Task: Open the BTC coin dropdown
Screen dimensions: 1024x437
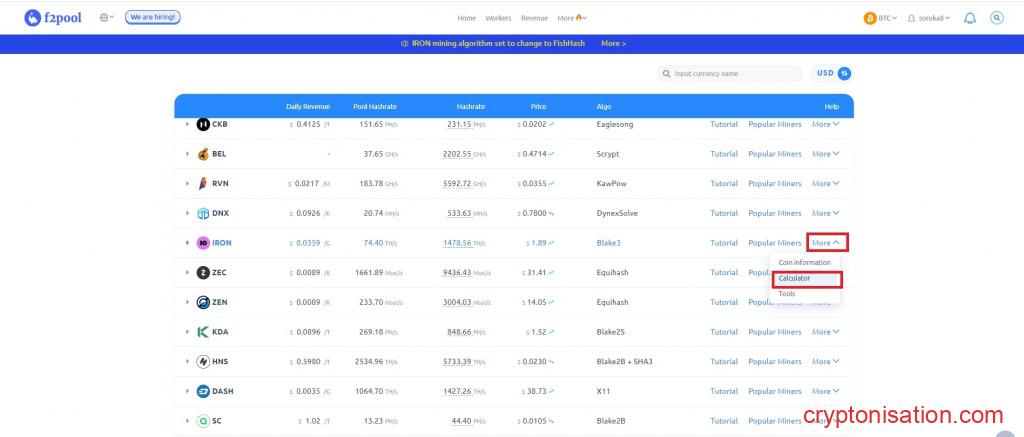Action: [x=880, y=18]
